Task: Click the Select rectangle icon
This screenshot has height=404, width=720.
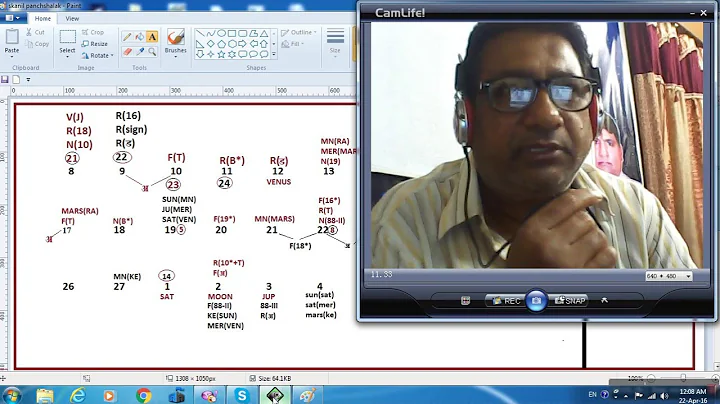Action: (x=68, y=37)
